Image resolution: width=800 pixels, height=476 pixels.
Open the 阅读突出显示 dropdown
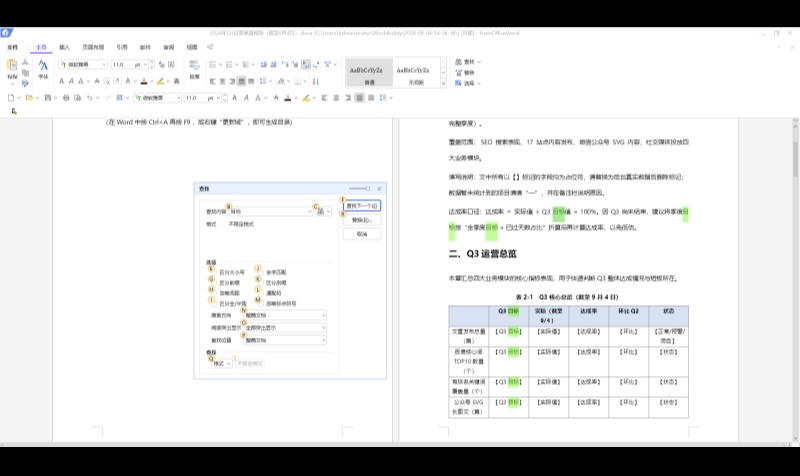coord(285,328)
